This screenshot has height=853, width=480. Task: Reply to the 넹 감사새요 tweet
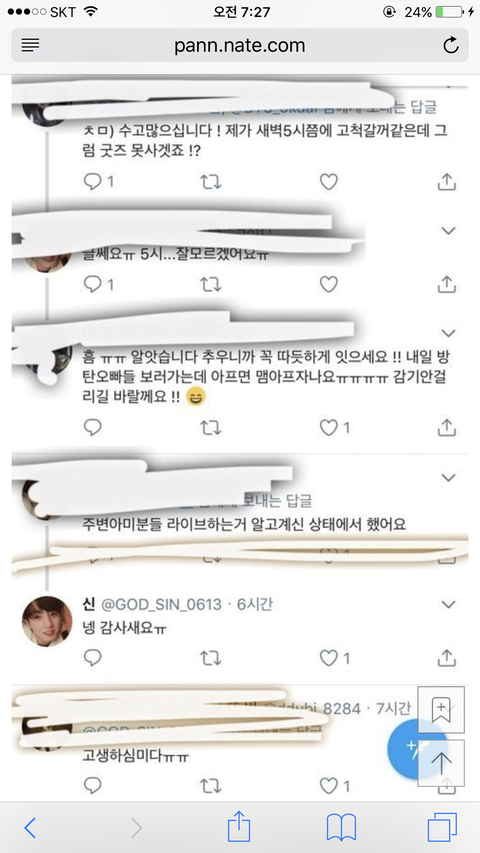click(93, 658)
